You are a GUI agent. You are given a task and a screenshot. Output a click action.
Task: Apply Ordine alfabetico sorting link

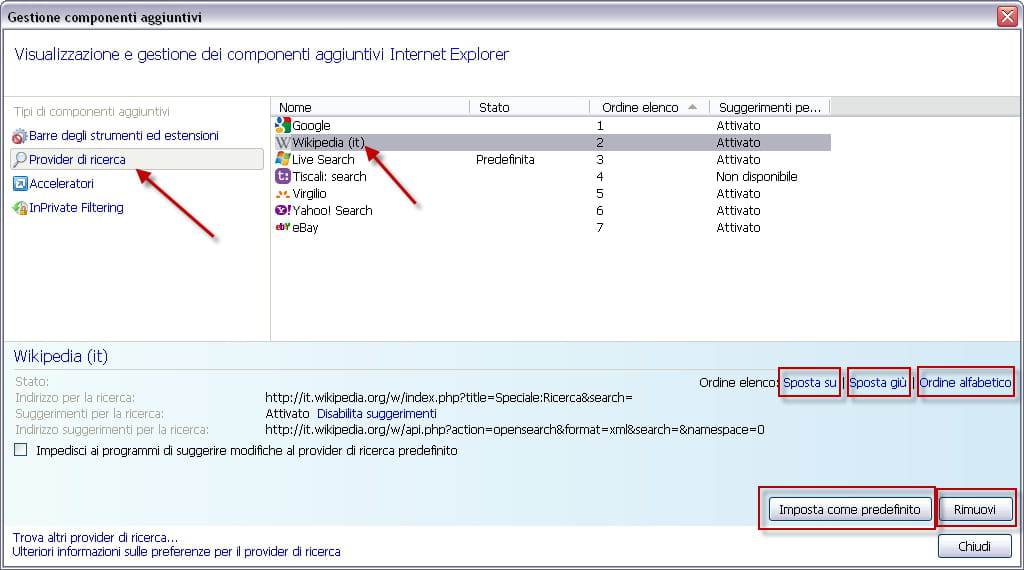[x=965, y=383]
